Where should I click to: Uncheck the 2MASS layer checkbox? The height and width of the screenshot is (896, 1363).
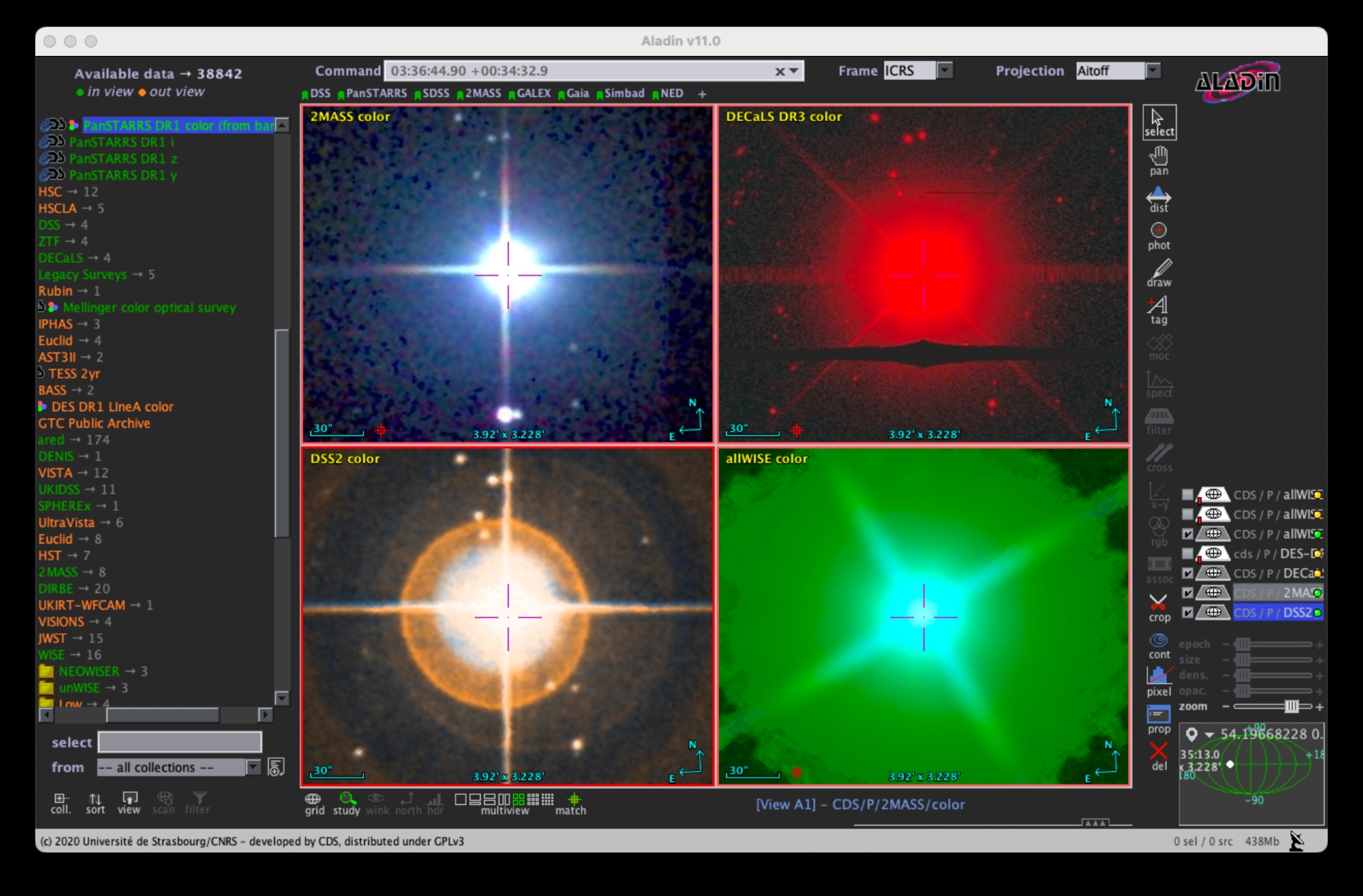pyautogui.click(x=1188, y=593)
